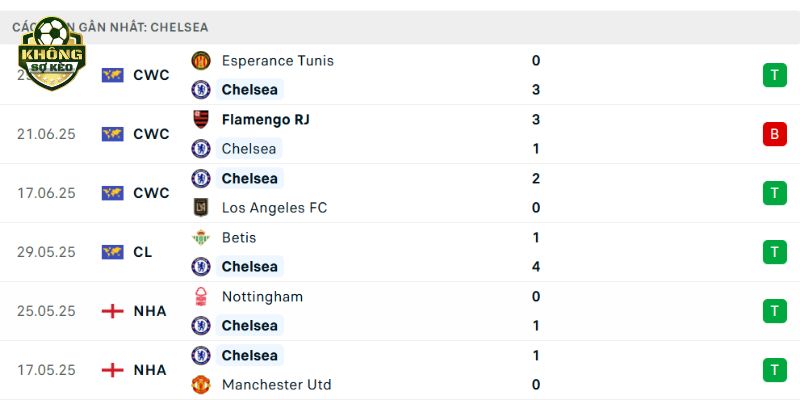Click the score 4 in the Betis match
Viewport: 800px width, 400px height.
pos(535,266)
